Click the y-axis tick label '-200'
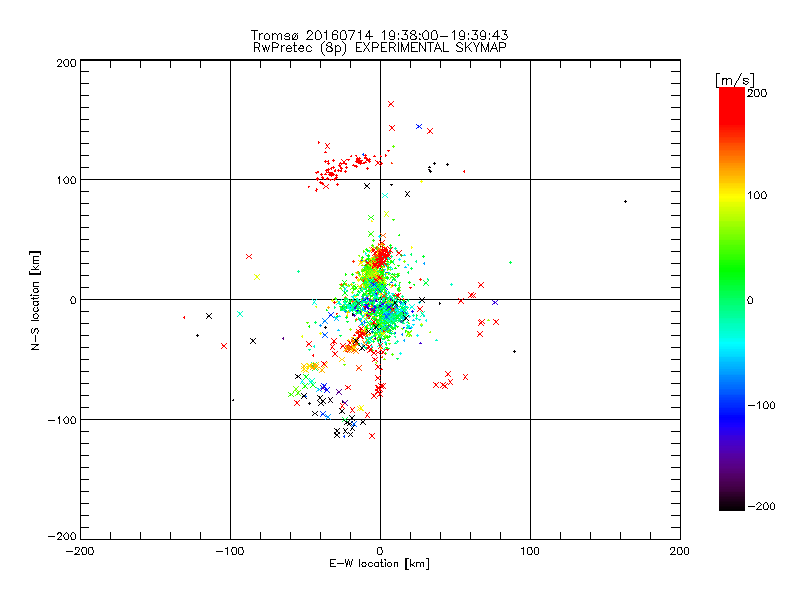The width and height of the screenshot is (800, 600). tap(63, 536)
